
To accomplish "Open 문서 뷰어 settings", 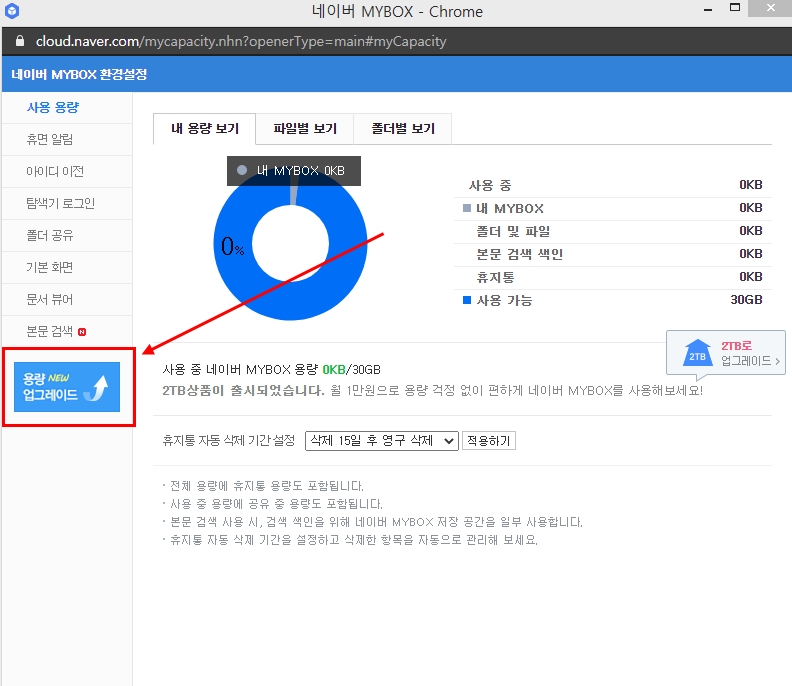I will [50, 300].
